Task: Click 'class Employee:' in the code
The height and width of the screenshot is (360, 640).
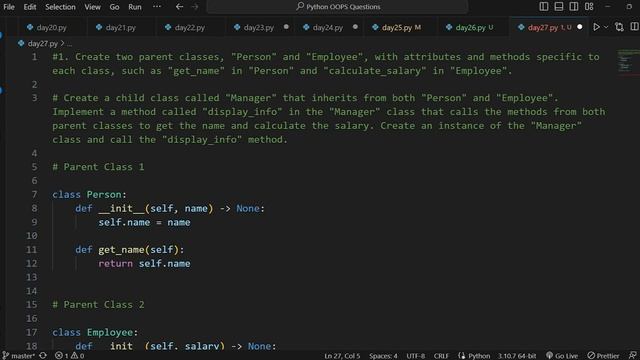Action: point(95,333)
